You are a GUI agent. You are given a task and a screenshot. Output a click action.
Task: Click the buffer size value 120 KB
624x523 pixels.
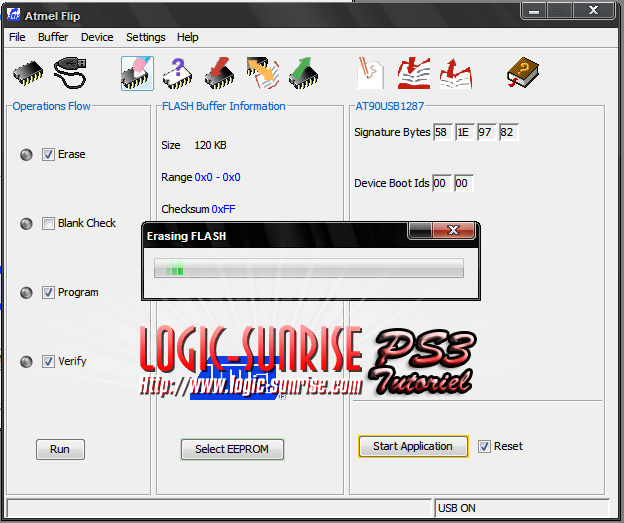210,145
